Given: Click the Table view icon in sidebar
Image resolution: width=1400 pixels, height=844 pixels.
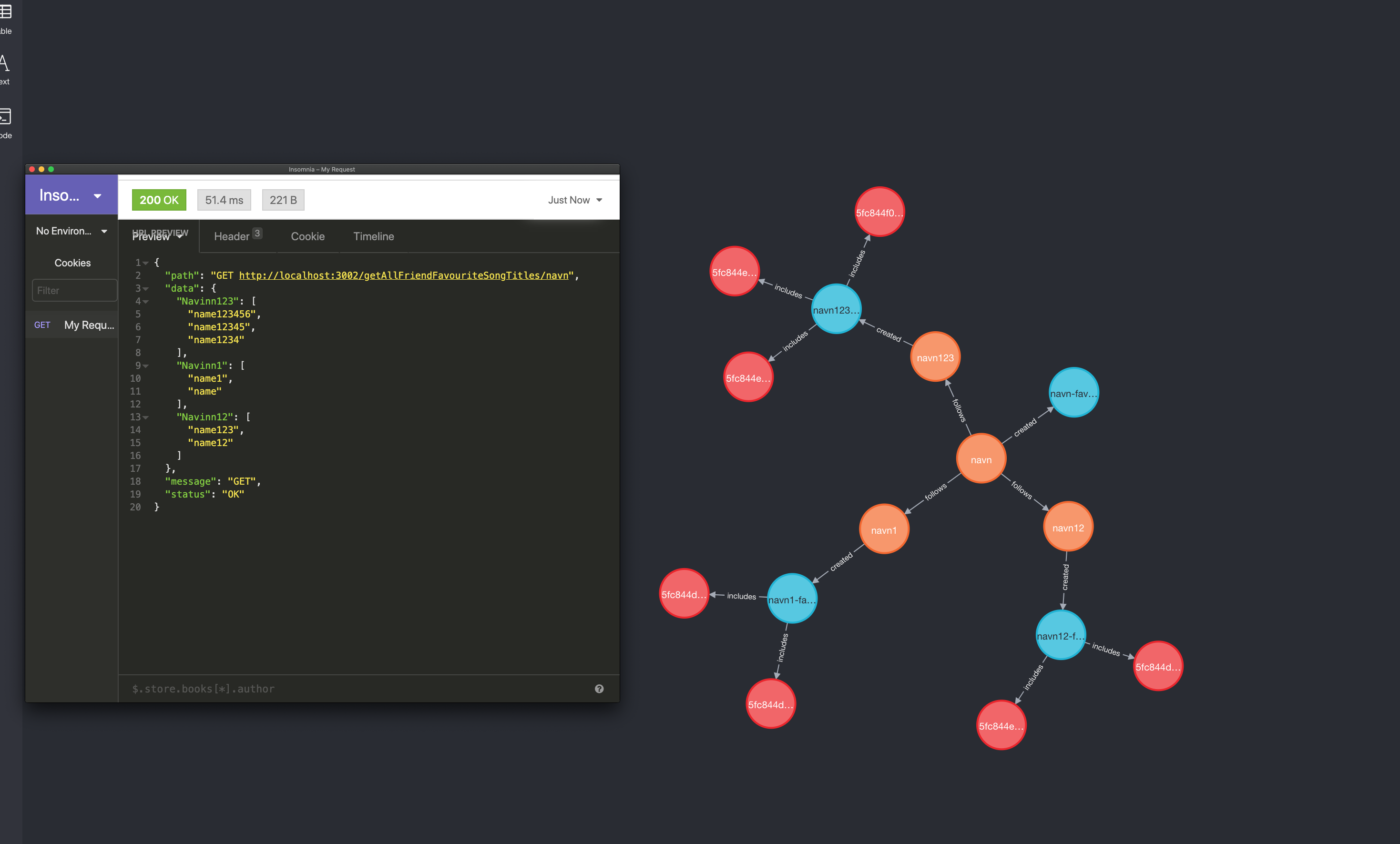Looking at the screenshot, I should pos(5,12).
